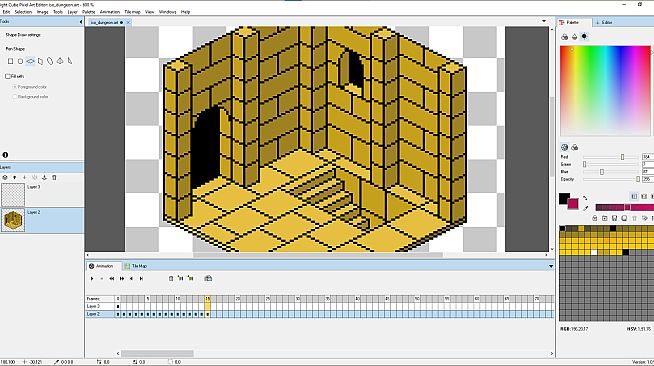The image size is (654, 366).
Task: Play the animation
Action: [92, 278]
